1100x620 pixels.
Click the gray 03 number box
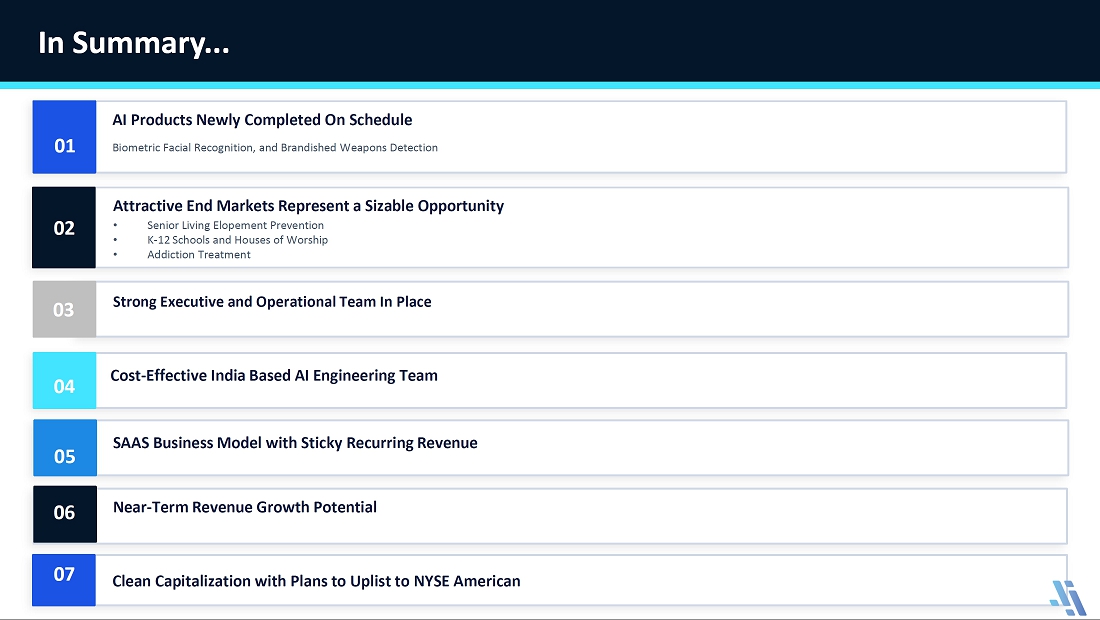tap(64, 309)
